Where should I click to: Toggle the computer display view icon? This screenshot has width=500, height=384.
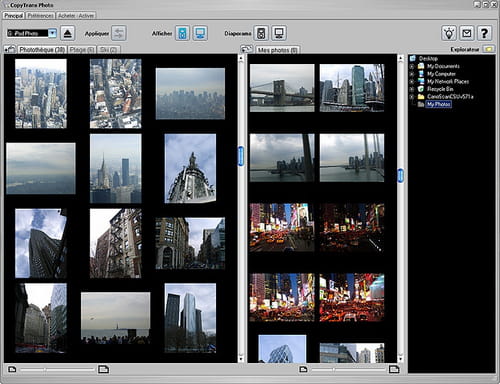point(200,33)
